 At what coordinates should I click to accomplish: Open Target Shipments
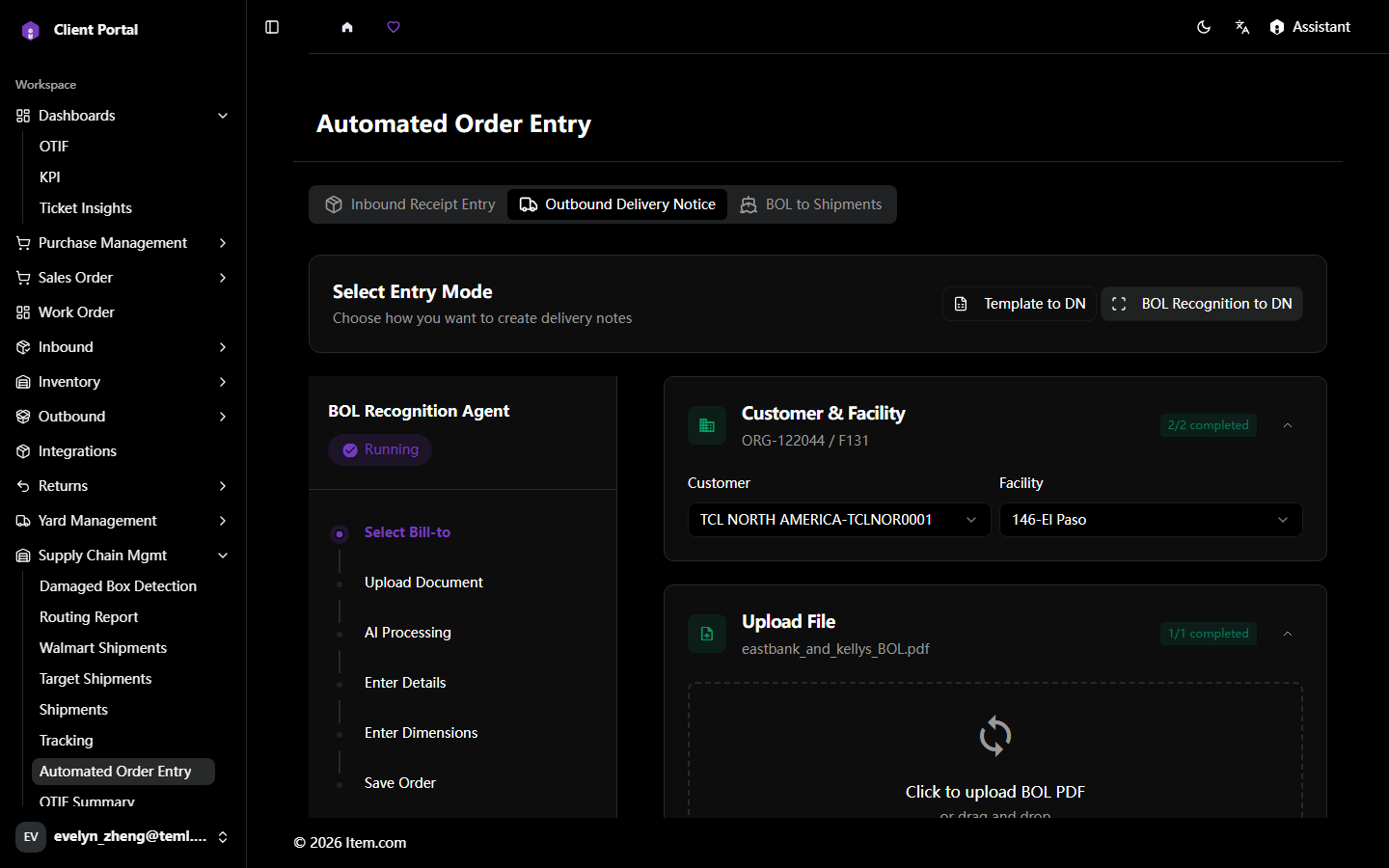(123, 679)
